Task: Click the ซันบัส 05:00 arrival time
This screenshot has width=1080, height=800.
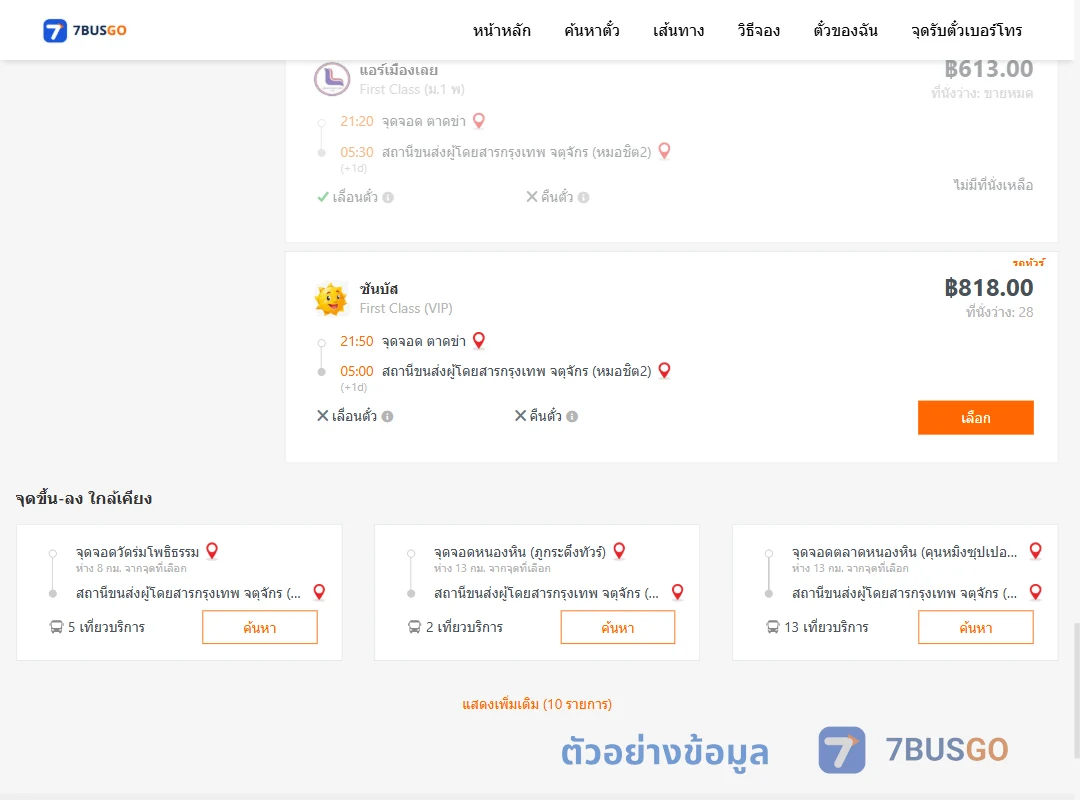Action: (x=356, y=371)
